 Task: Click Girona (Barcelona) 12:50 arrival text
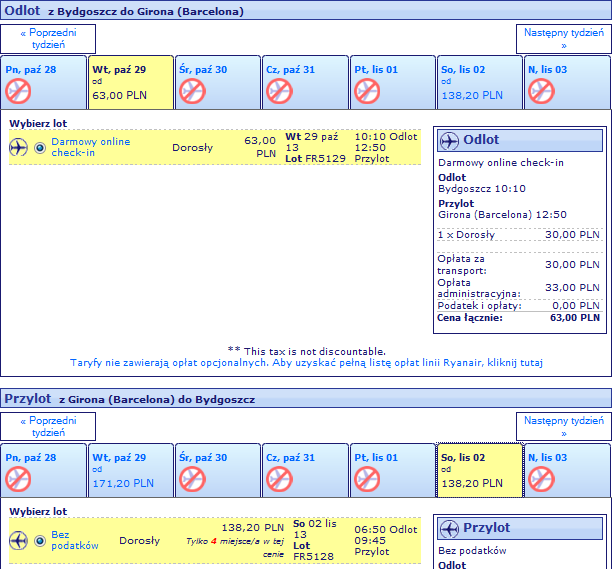click(502, 215)
